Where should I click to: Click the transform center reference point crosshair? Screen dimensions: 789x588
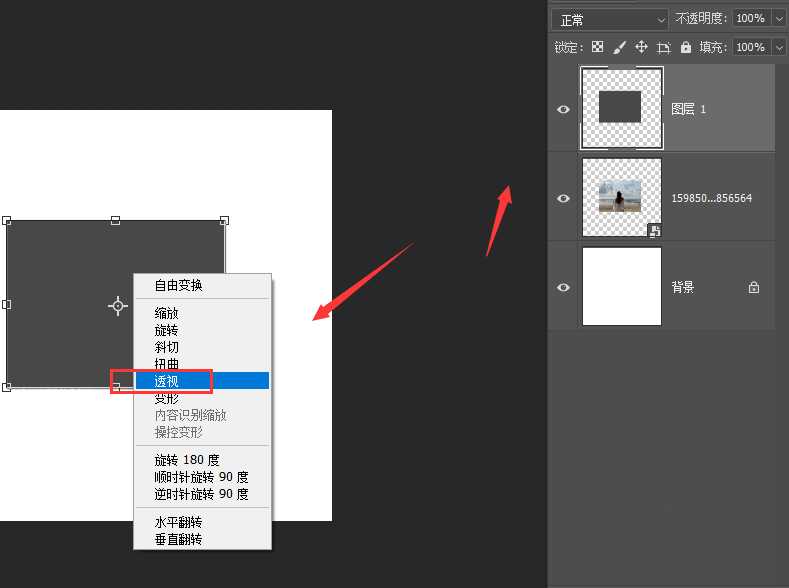pos(118,305)
